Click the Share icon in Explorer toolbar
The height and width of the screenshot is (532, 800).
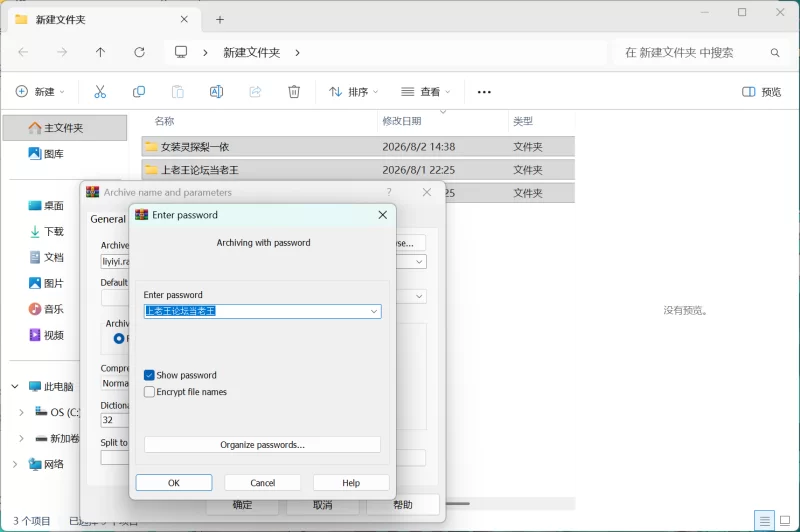(255, 92)
